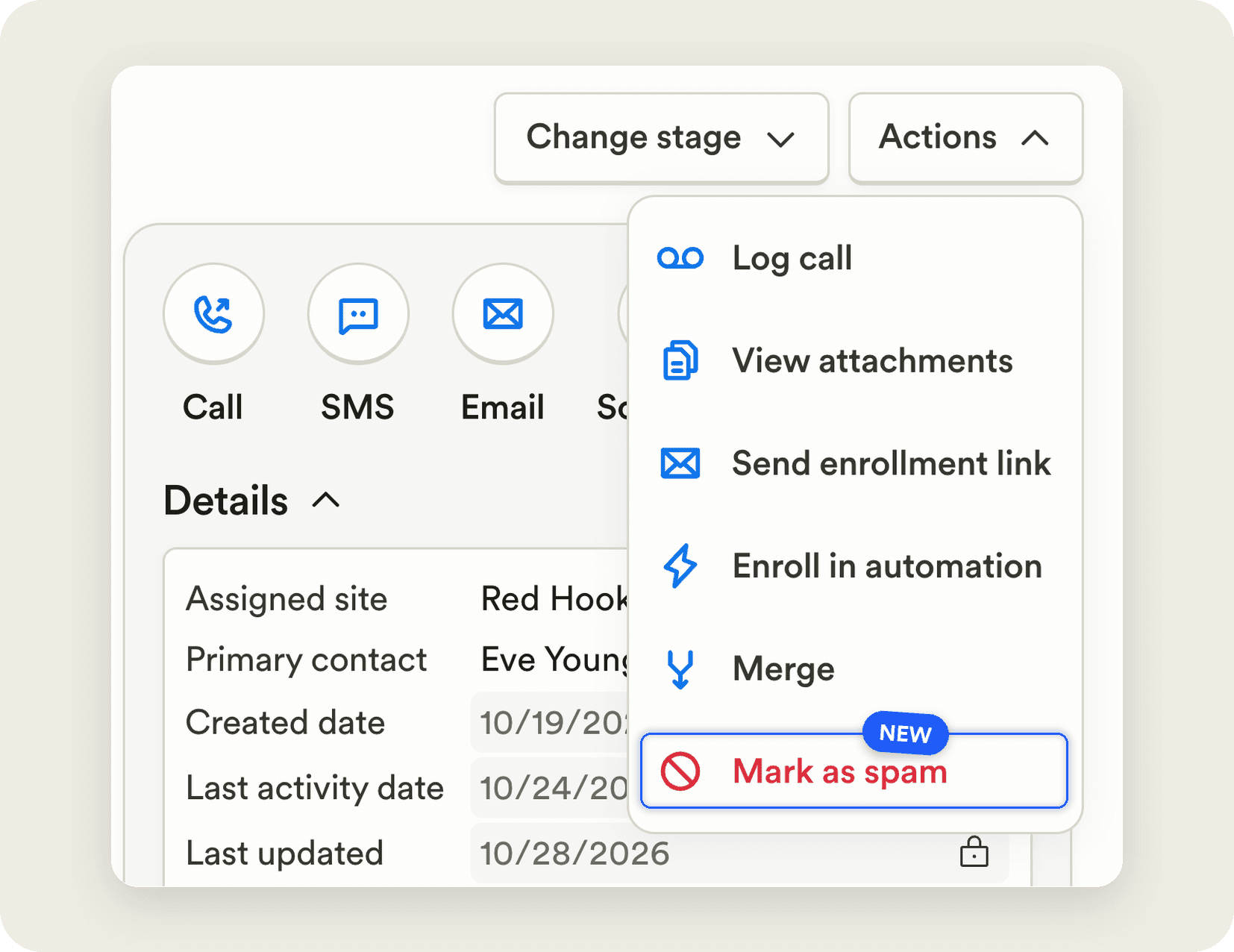1234x952 pixels.
Task: Click the Red Hook assigned site value
Action: point(555,599)
